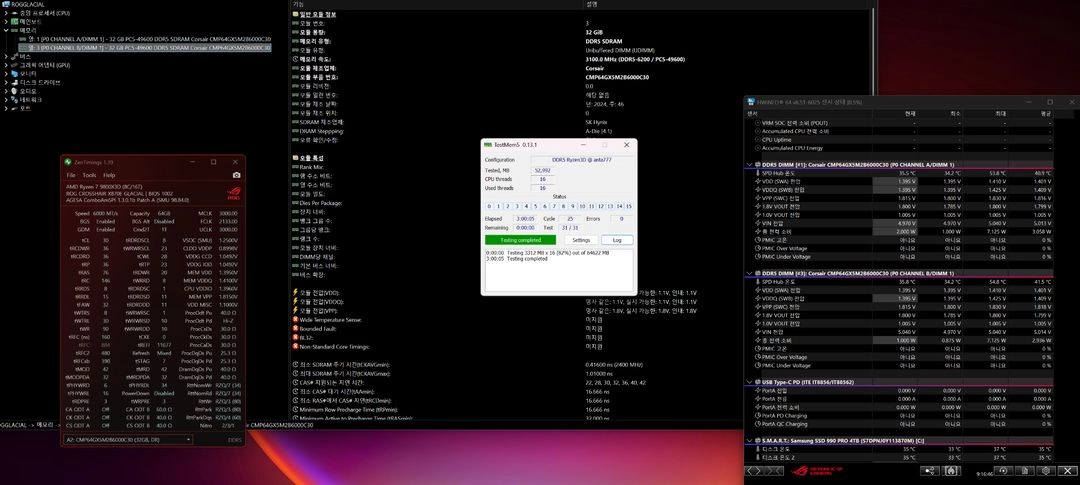Click the camera screenshot icon in ZenTimings

click(x=236, y=176)
